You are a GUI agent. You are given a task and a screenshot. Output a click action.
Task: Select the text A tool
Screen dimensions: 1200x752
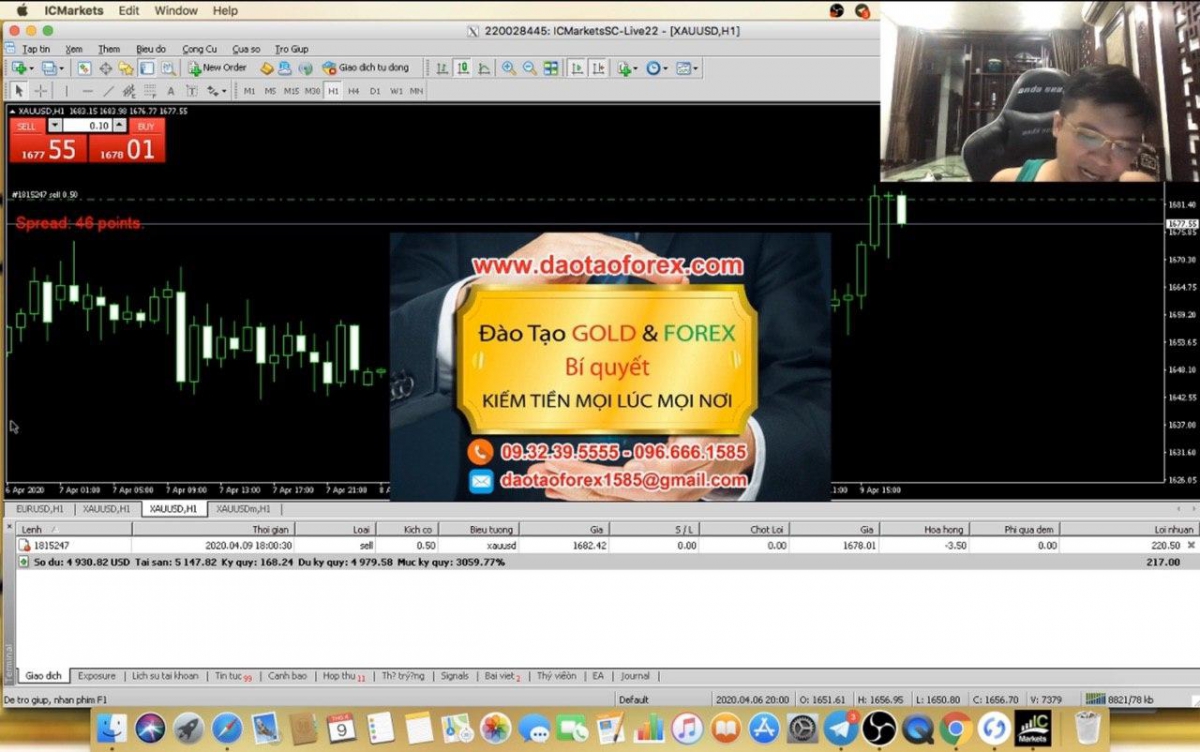pos(170,91)
